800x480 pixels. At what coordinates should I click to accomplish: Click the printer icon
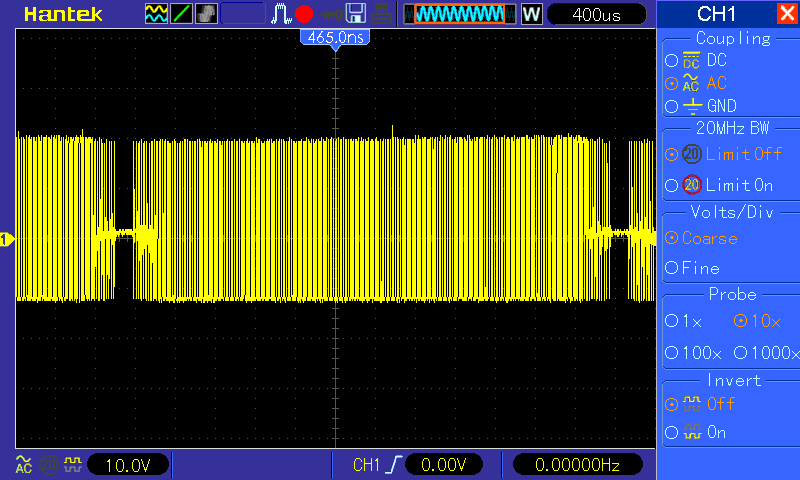(382, 14)
